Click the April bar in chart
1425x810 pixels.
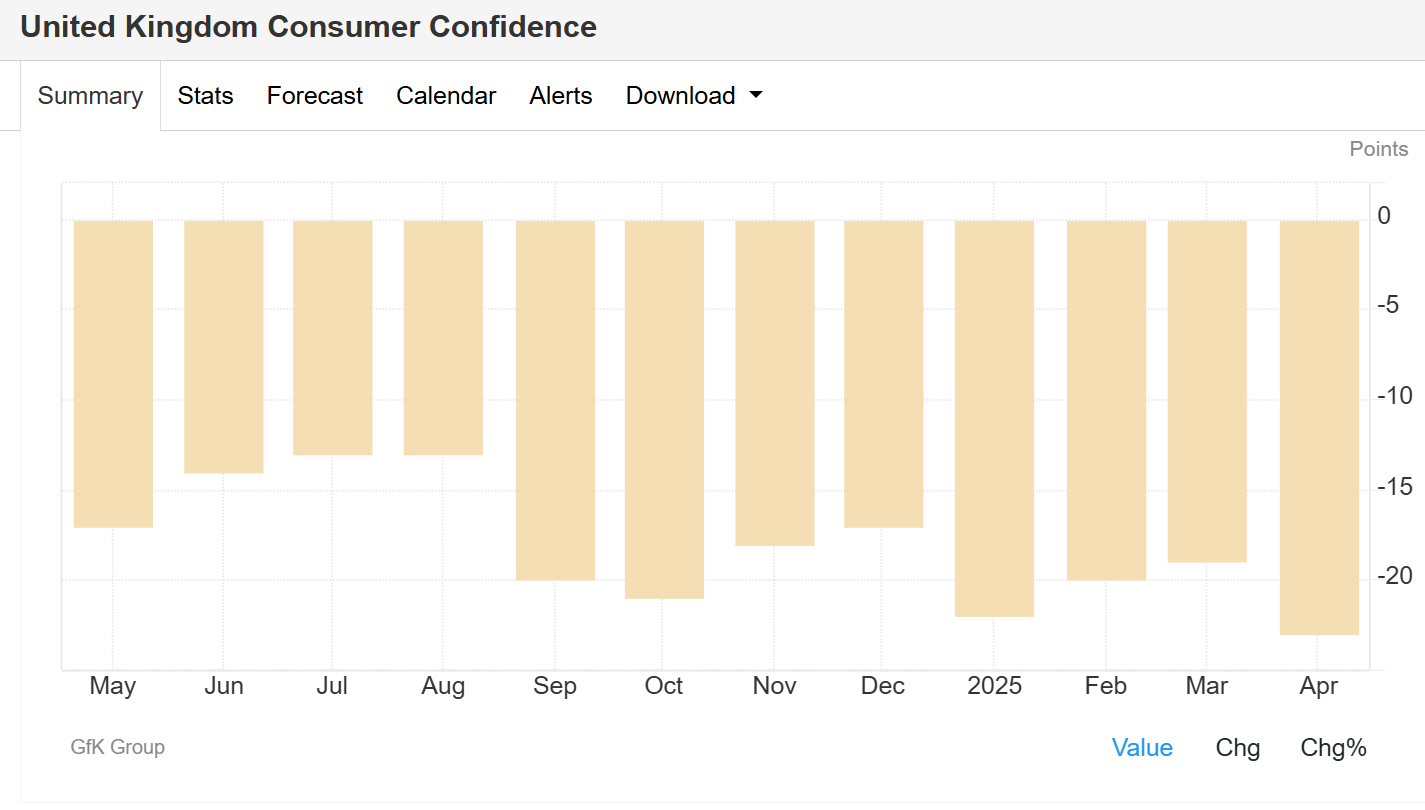point(1319,427)
